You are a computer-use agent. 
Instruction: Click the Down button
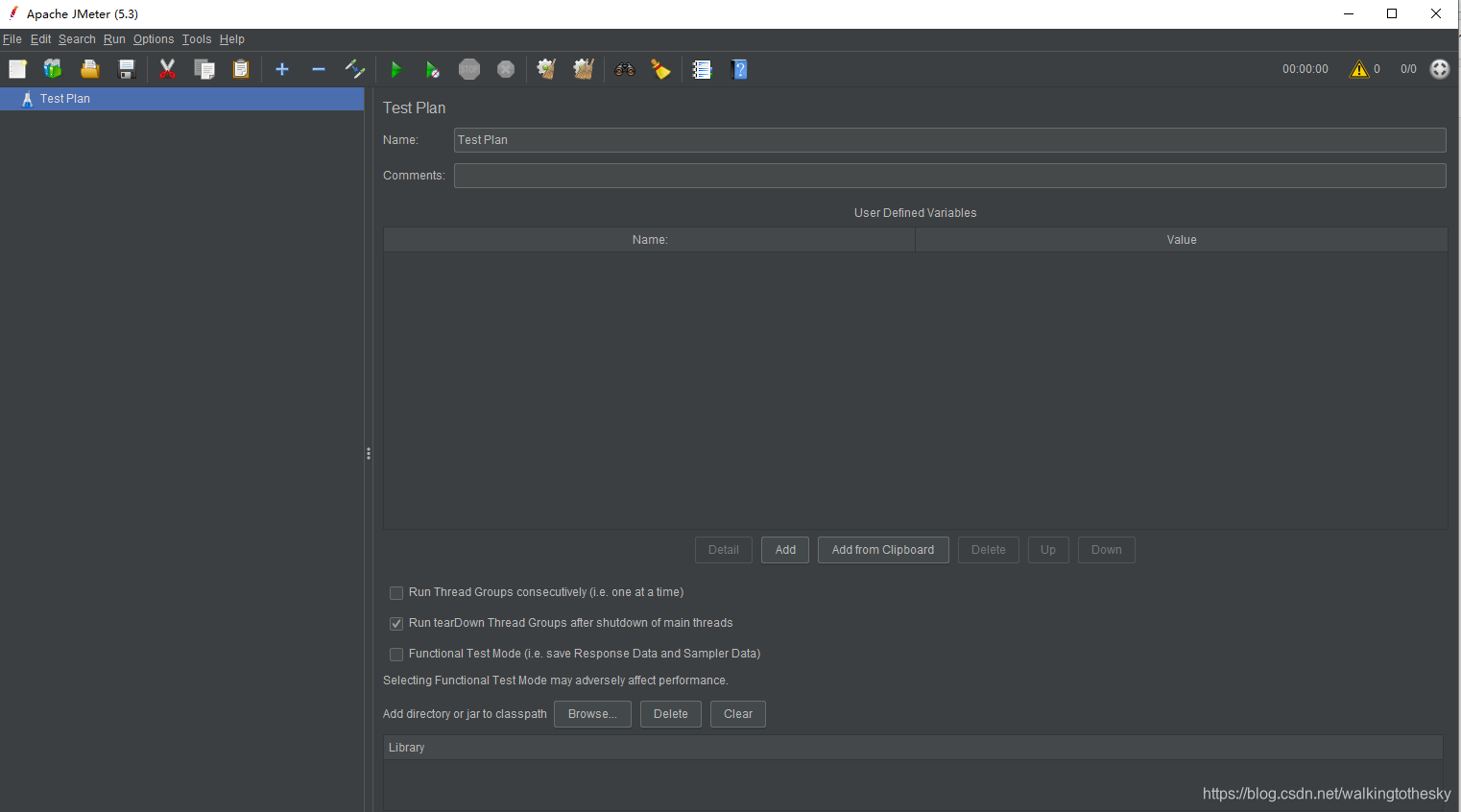(x=1107, y=550)
